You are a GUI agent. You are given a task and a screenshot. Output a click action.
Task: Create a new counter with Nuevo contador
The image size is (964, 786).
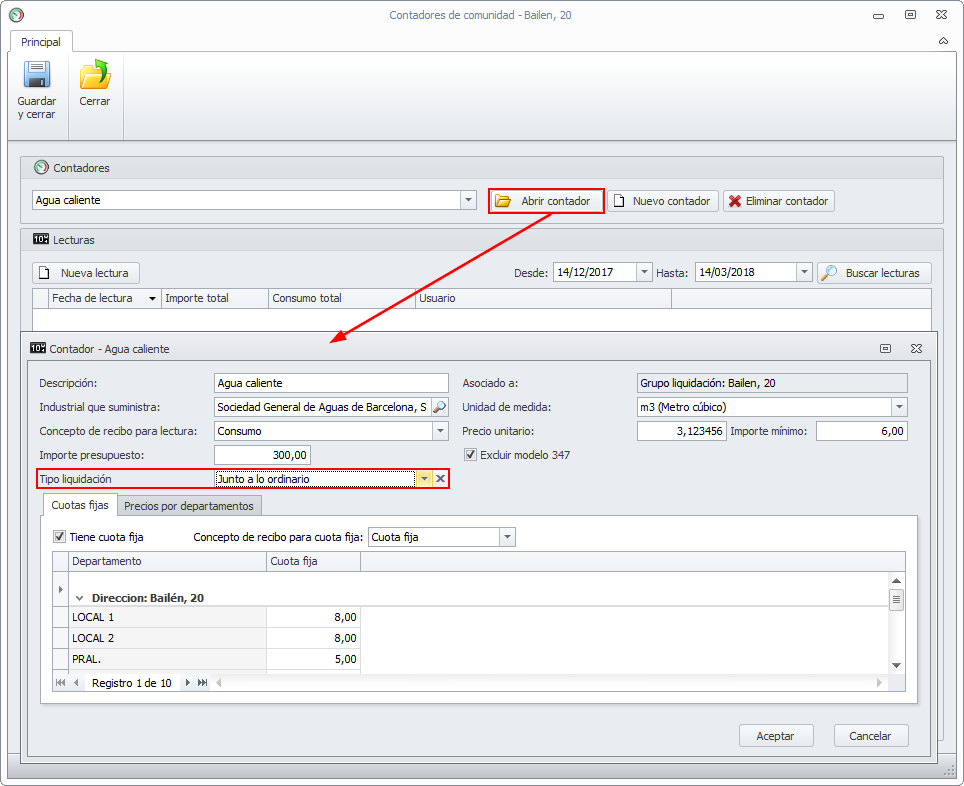click(x=662, y=201)
